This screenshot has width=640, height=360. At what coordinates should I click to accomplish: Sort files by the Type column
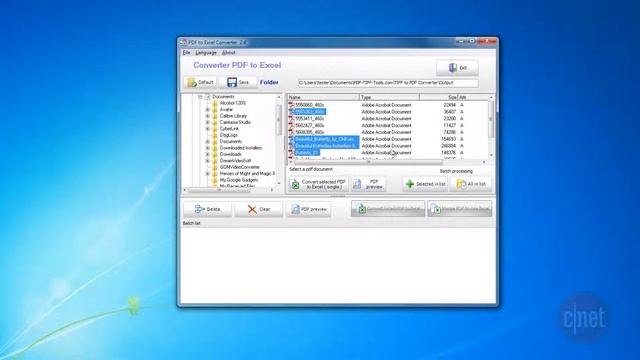point(389,98)
